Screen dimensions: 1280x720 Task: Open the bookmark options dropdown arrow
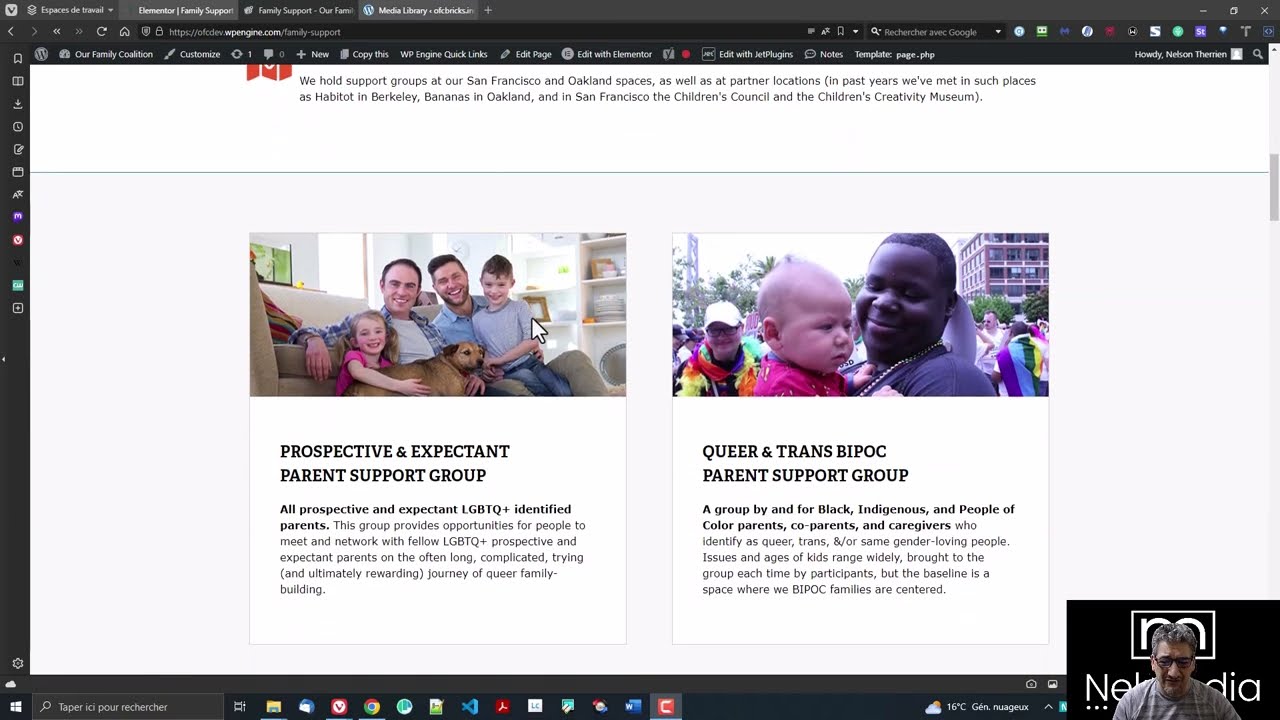855,32
